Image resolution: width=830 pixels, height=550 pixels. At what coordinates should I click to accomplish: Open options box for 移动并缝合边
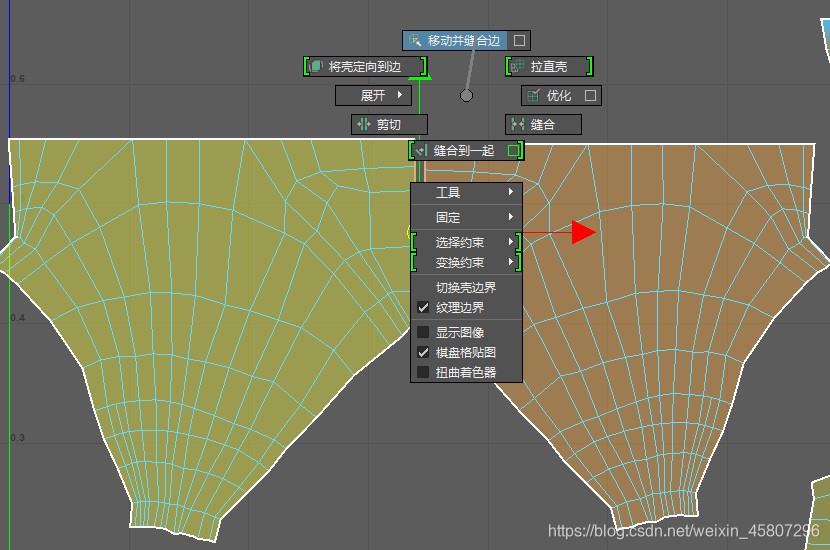(519, 40)
